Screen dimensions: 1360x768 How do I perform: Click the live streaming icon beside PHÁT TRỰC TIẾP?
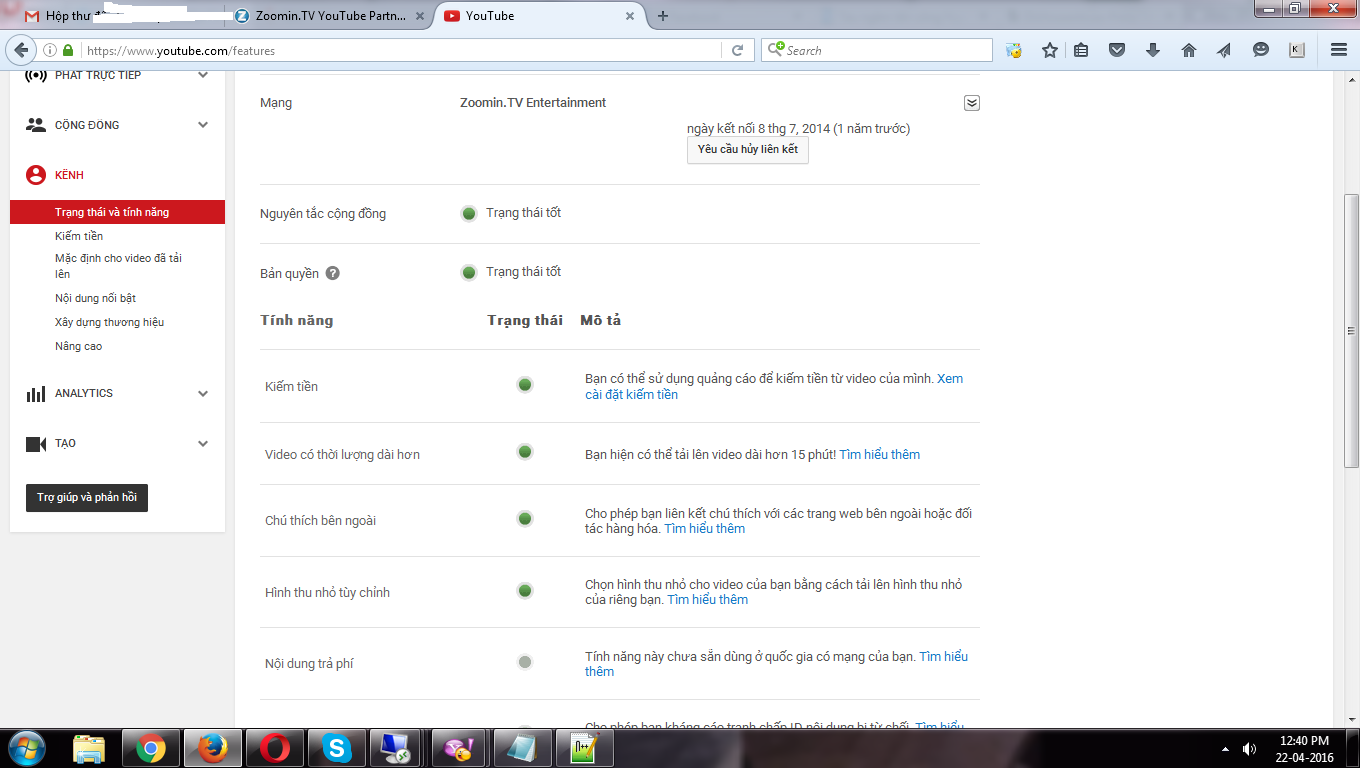click(36, 76)
